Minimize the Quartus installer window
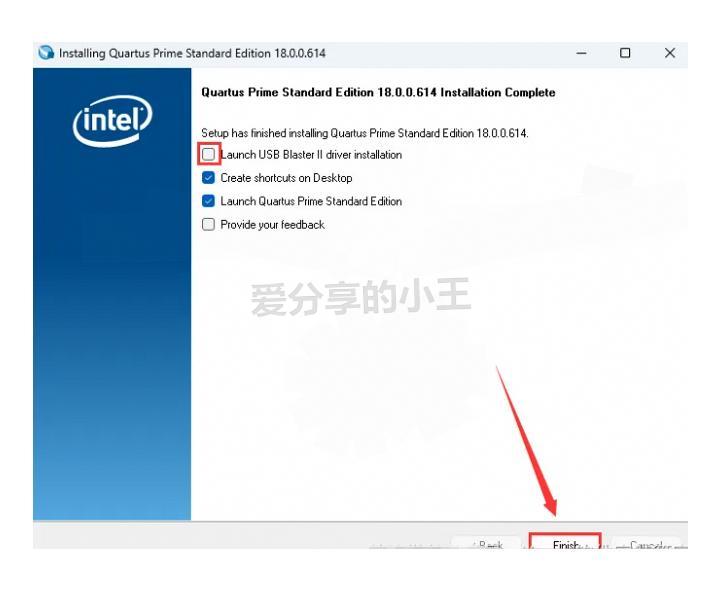Screen dimensions: 722x591 coord(582,53)
